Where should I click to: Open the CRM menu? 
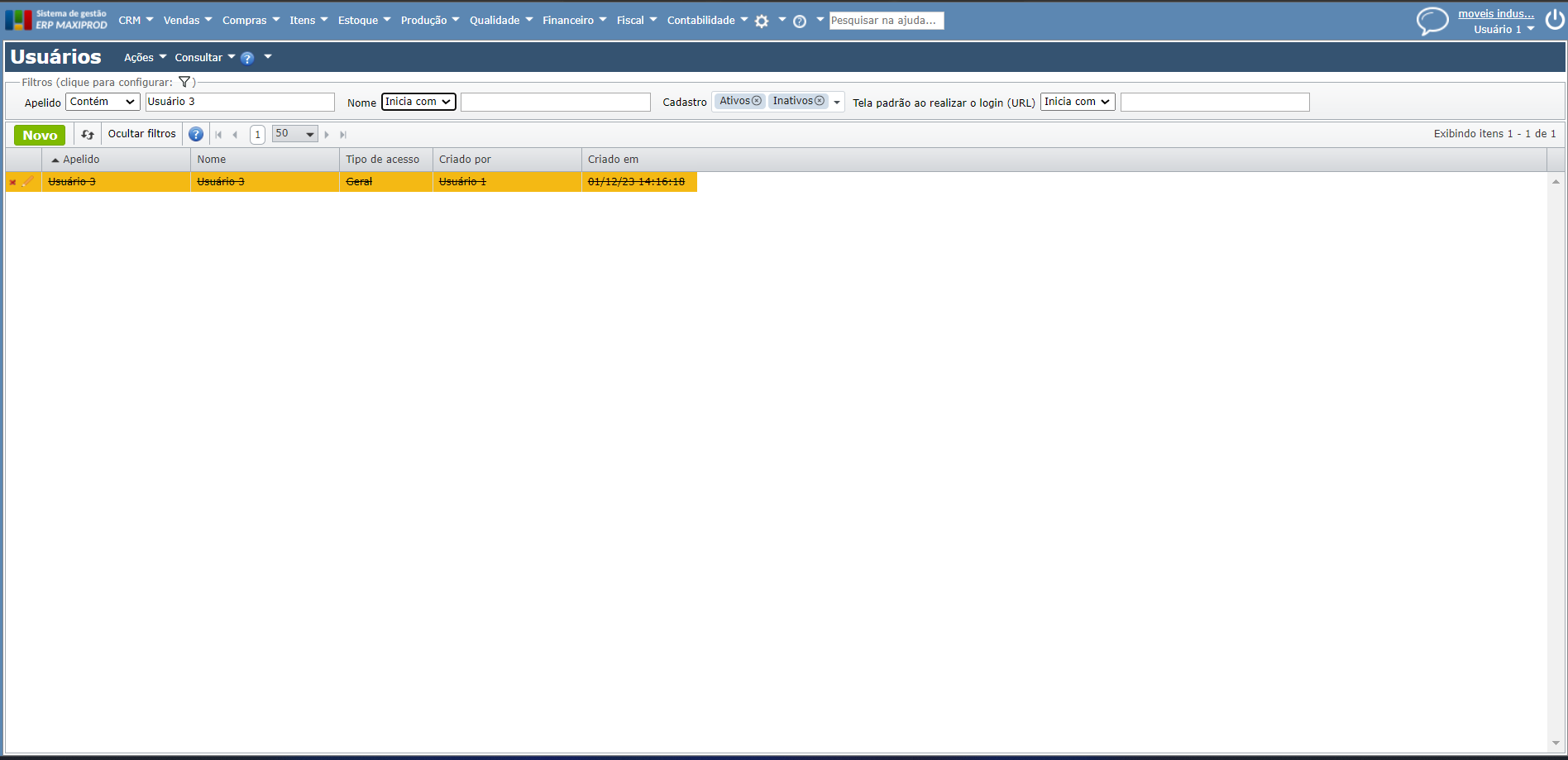tap(136, 21)
